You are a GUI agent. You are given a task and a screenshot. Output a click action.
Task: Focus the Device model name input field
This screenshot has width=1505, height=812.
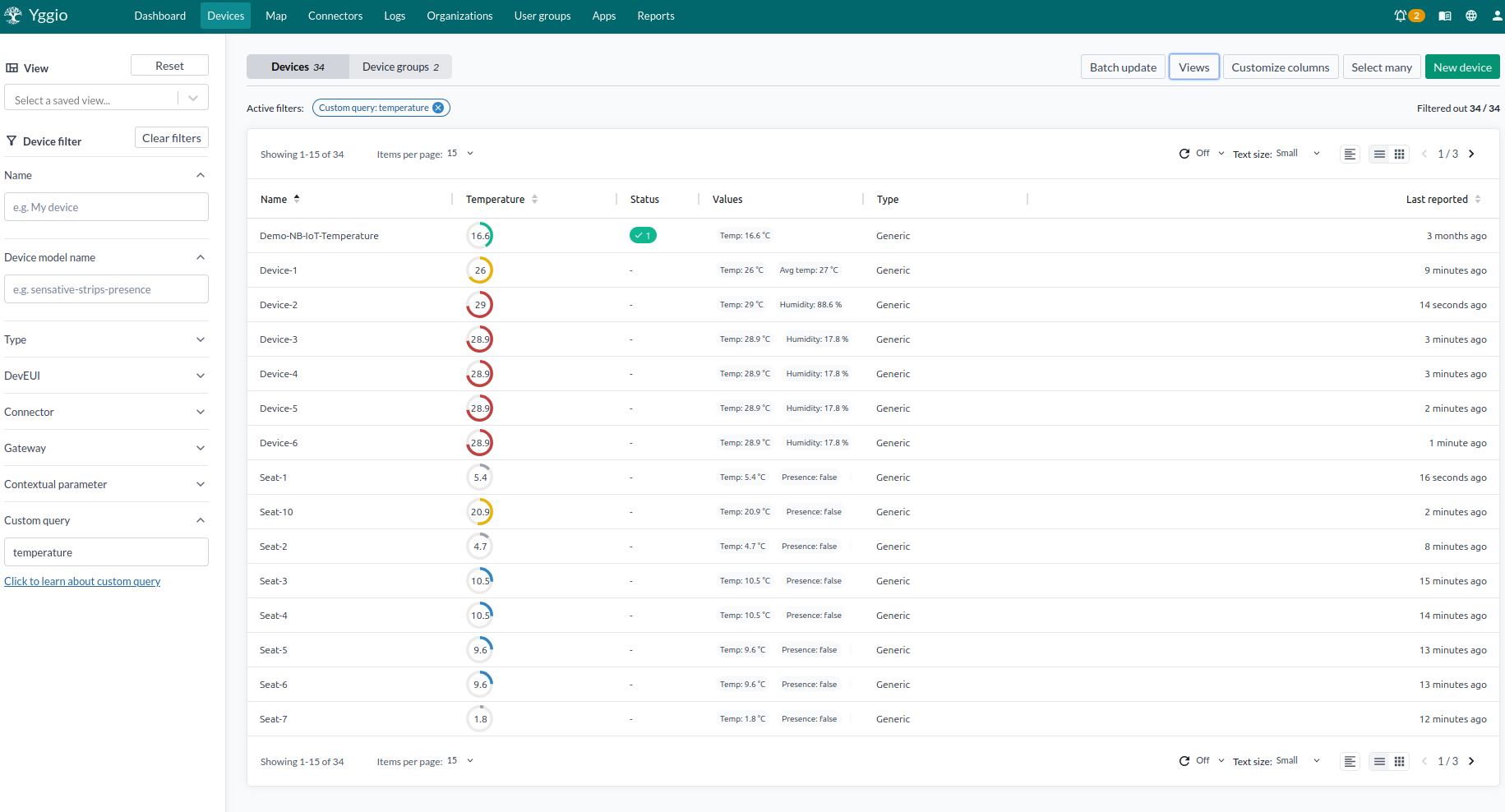click(x=106, y=289)
